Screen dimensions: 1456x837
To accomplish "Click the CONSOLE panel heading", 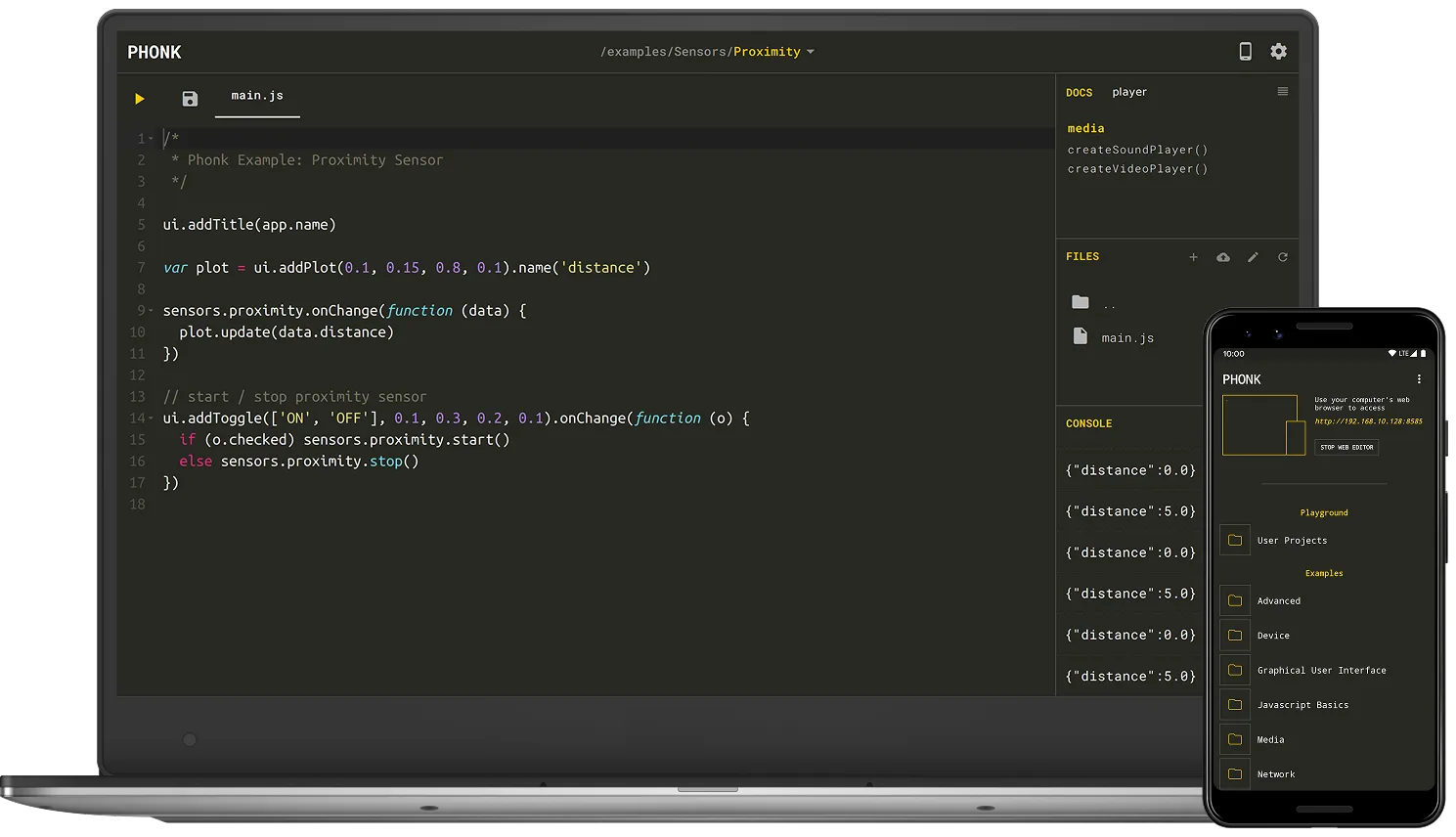I will (x=1089, y=424).
